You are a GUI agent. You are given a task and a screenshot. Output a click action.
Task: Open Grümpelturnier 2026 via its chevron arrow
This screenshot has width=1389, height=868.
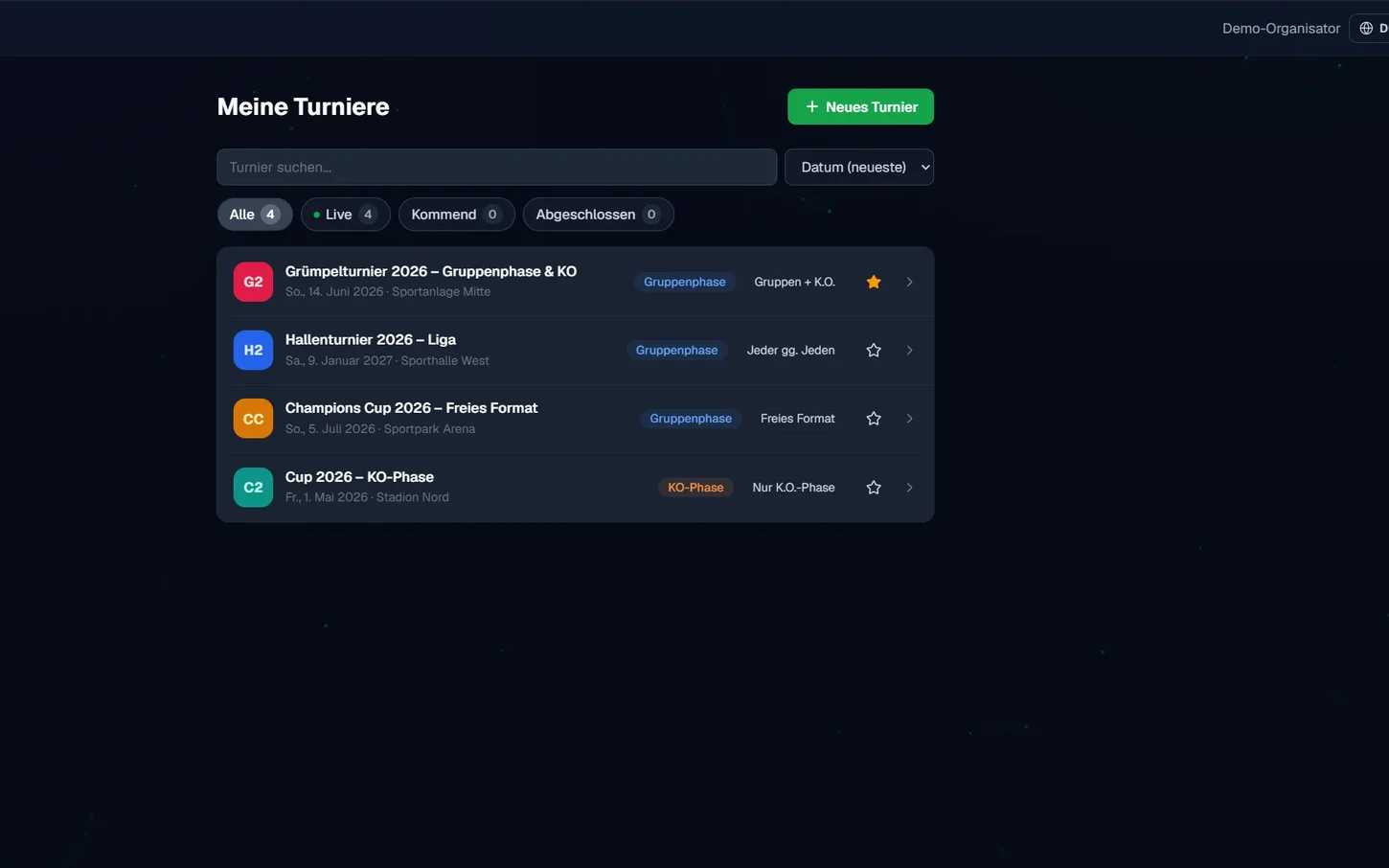pyautogui.click(x=909, y=282)
